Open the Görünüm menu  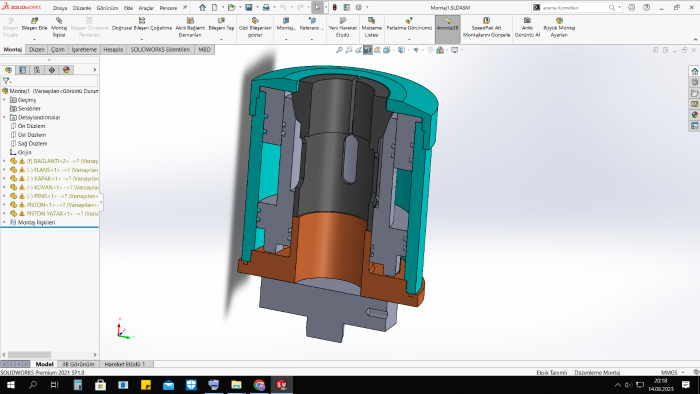point(107,8)
